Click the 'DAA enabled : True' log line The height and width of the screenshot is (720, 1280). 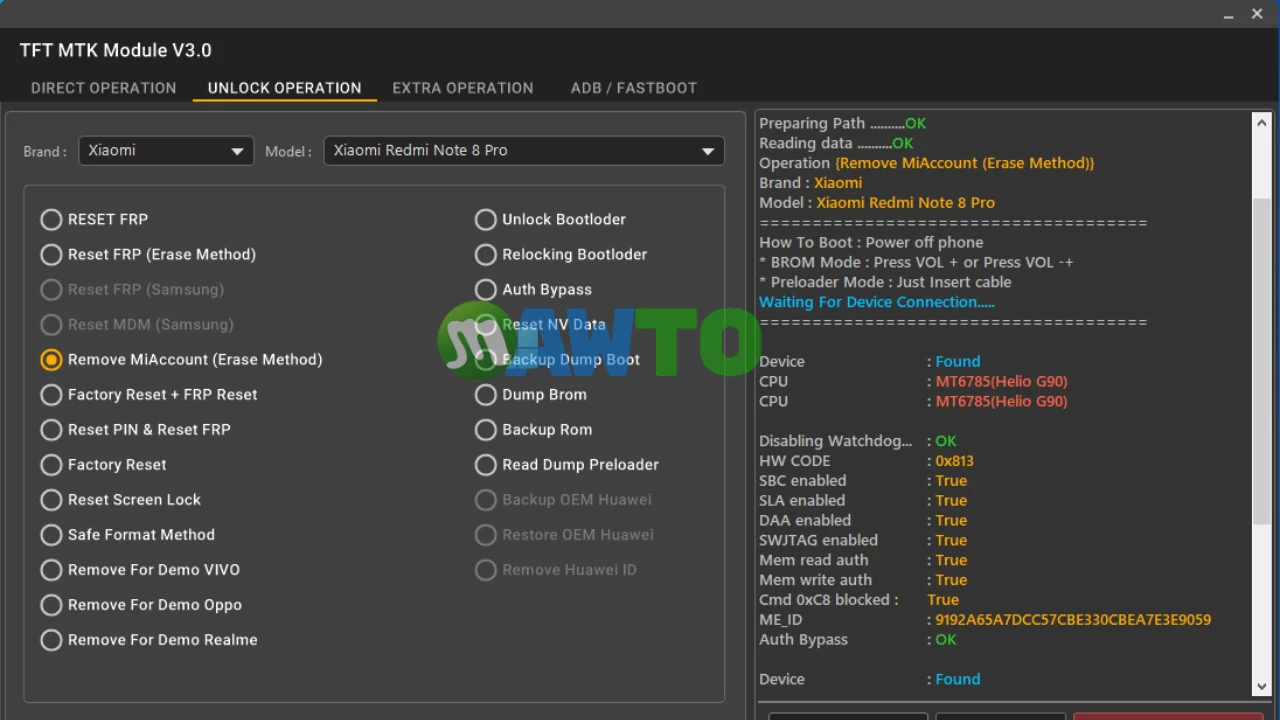pyautogui.click(x=863, y=521)
